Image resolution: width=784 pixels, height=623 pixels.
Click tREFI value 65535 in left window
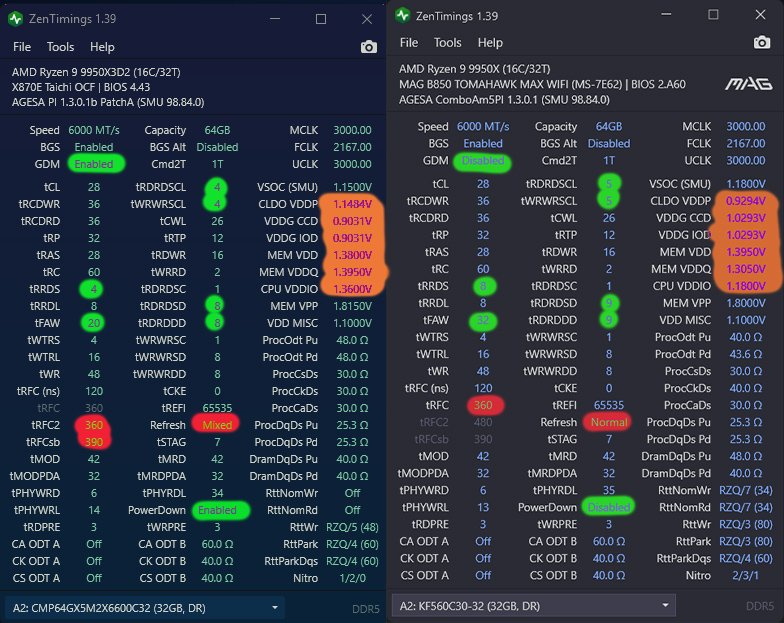tap(217, 408)
